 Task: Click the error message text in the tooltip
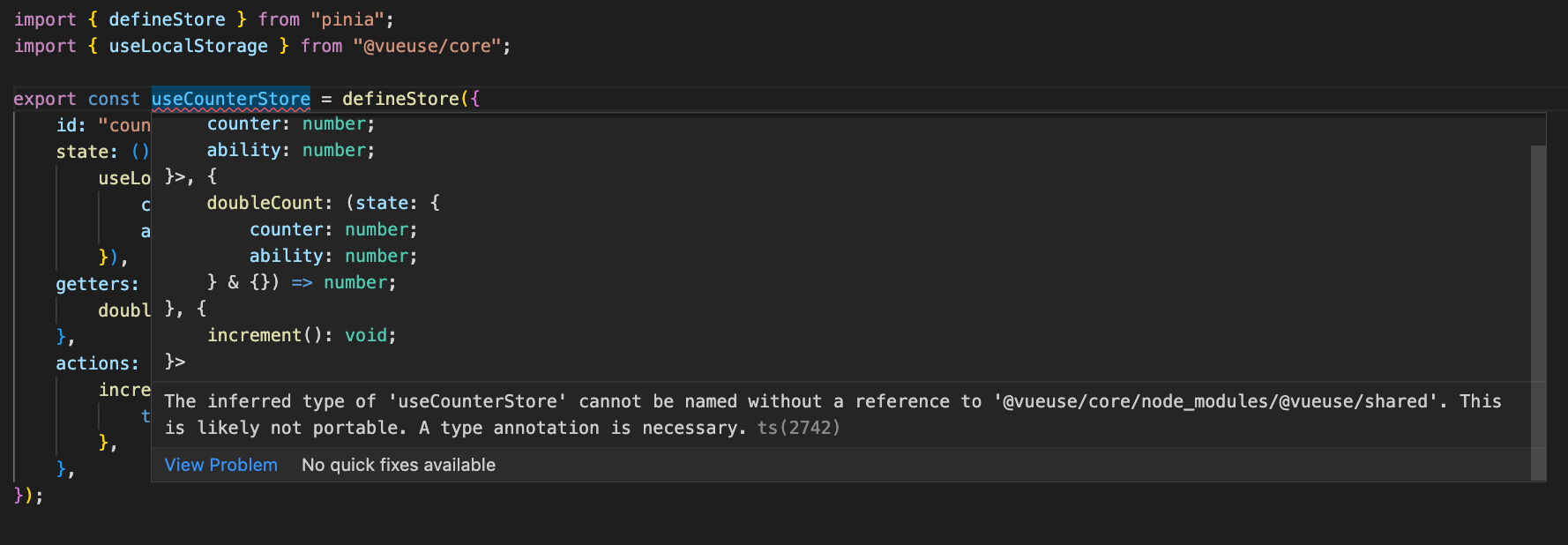617,414
